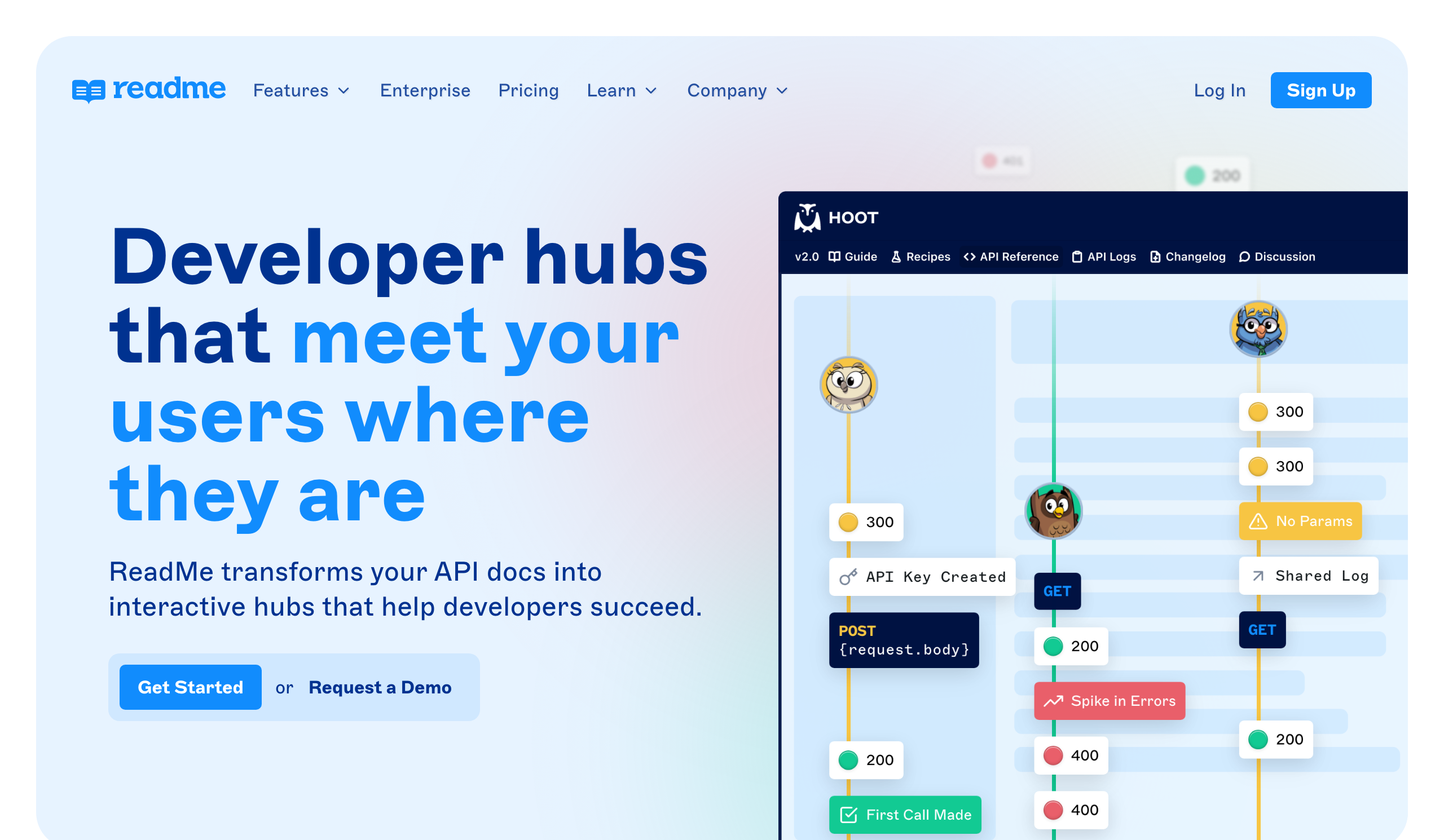Image resolution: width=1444 pixels, height=840 pixels.
Task: Select the v2.0 version label
Action: (x=806, y=257)
